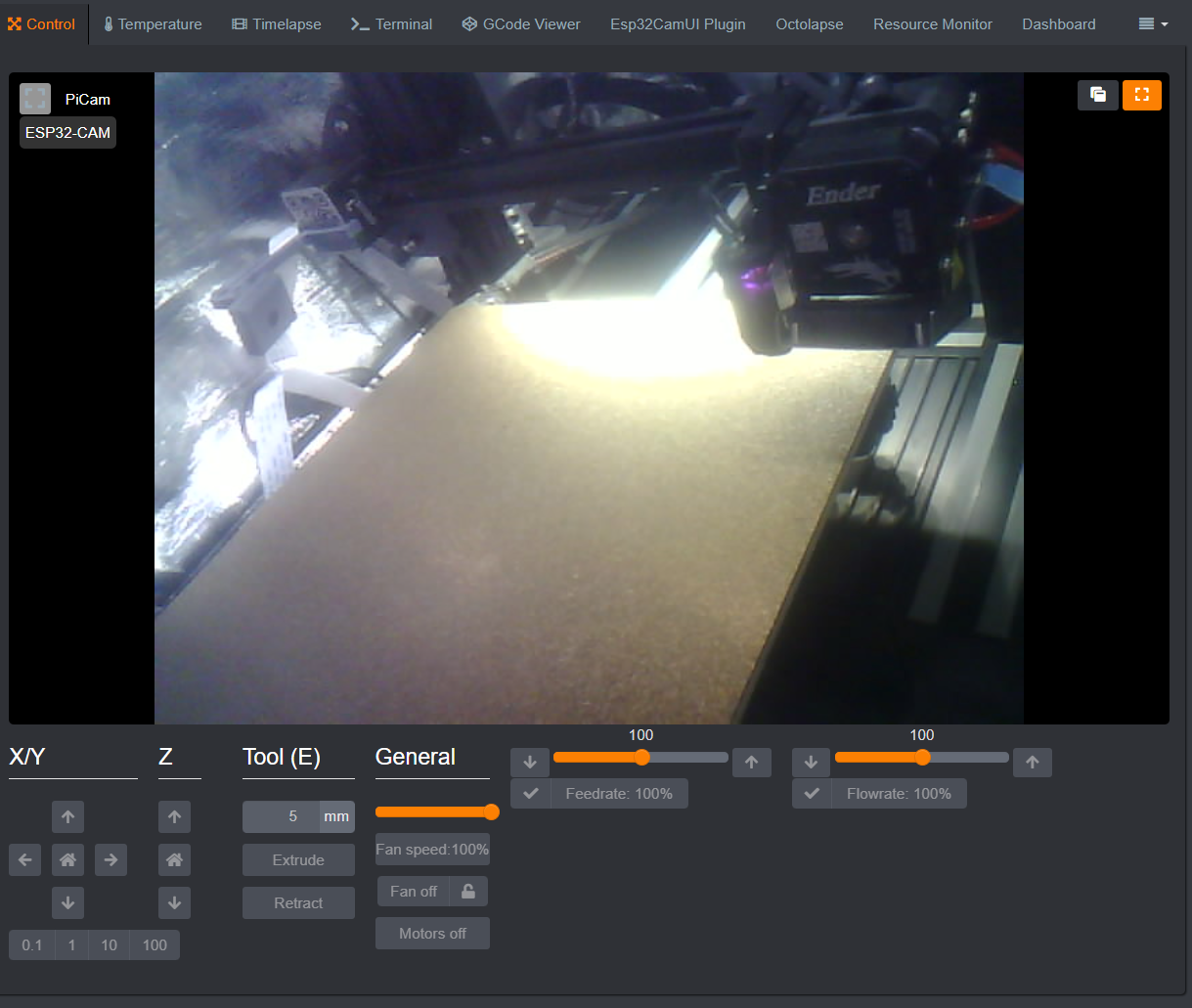This screenshot has height=1008, width=1192.
Task: Jog the print head right on X axis
Action: (x=110, y=859)
